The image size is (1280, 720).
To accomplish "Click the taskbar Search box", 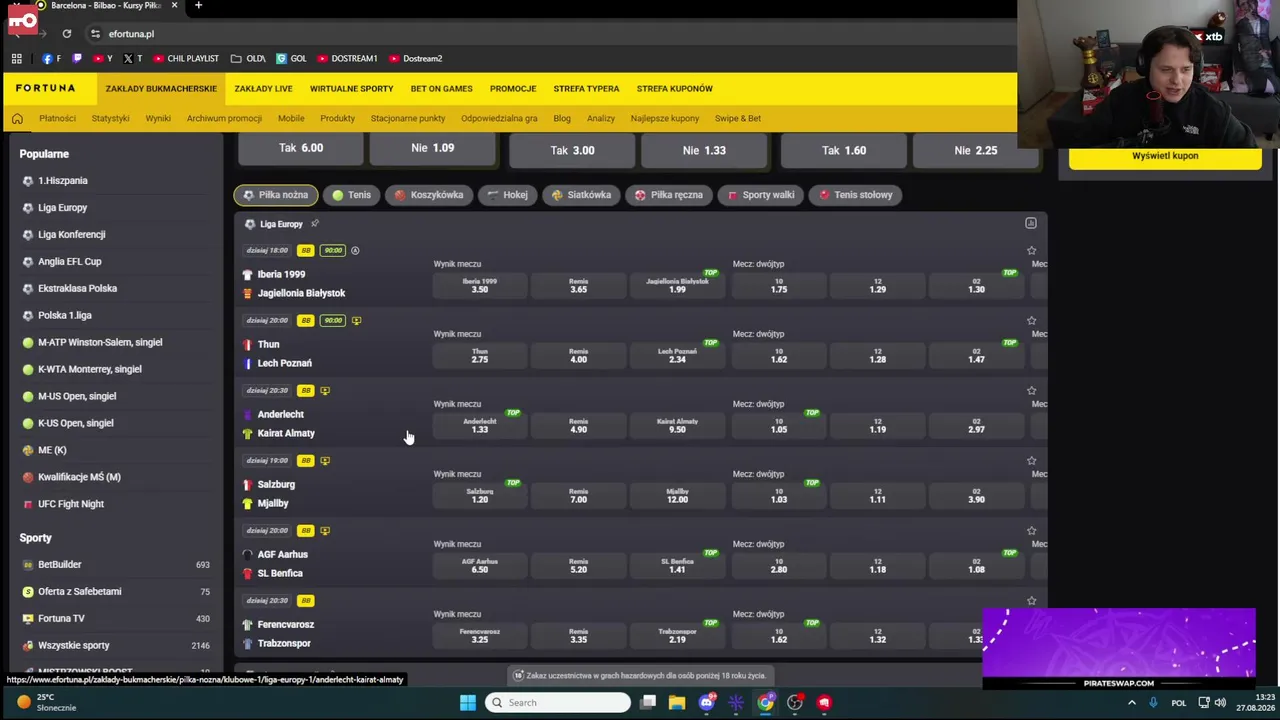I will (558, 703).
